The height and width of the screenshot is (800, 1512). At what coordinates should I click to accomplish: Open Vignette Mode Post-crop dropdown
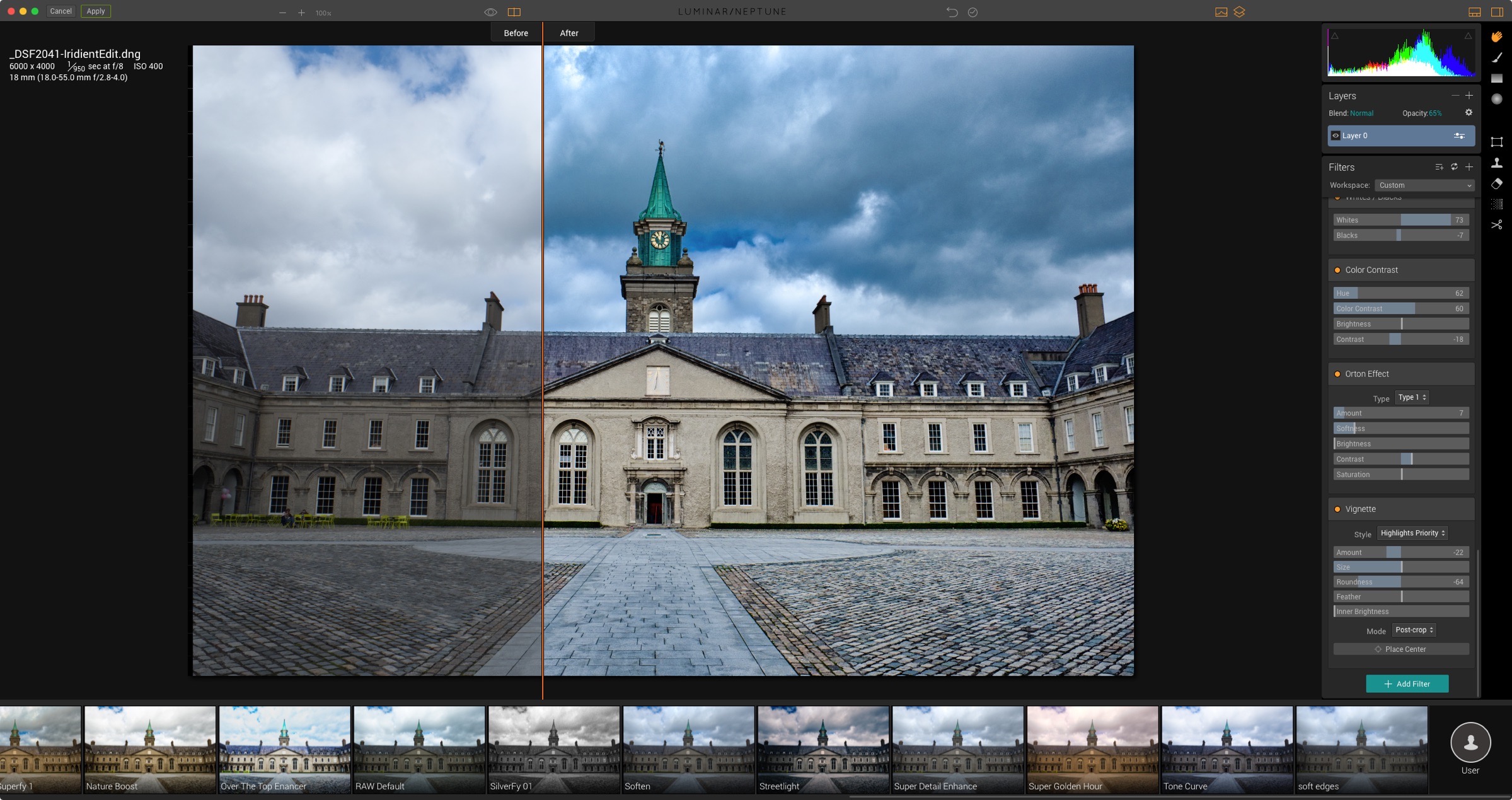coord(1414,630)
